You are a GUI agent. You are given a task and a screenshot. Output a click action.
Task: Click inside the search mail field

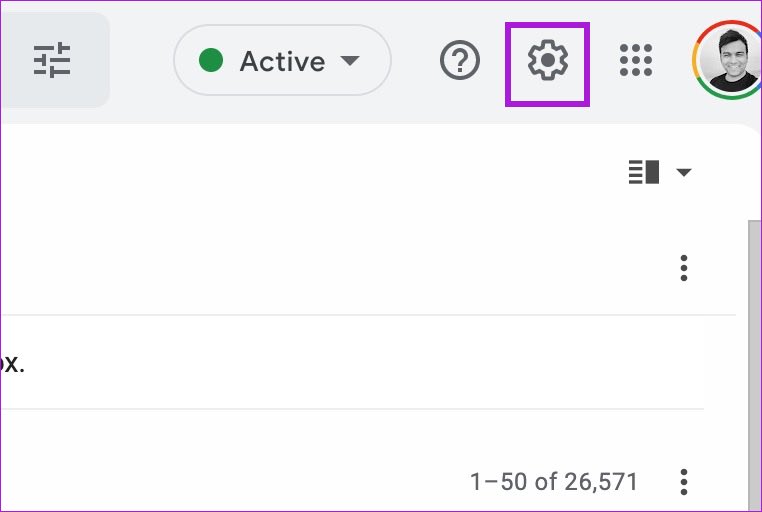pyautogui.click(x=10, y=62)
